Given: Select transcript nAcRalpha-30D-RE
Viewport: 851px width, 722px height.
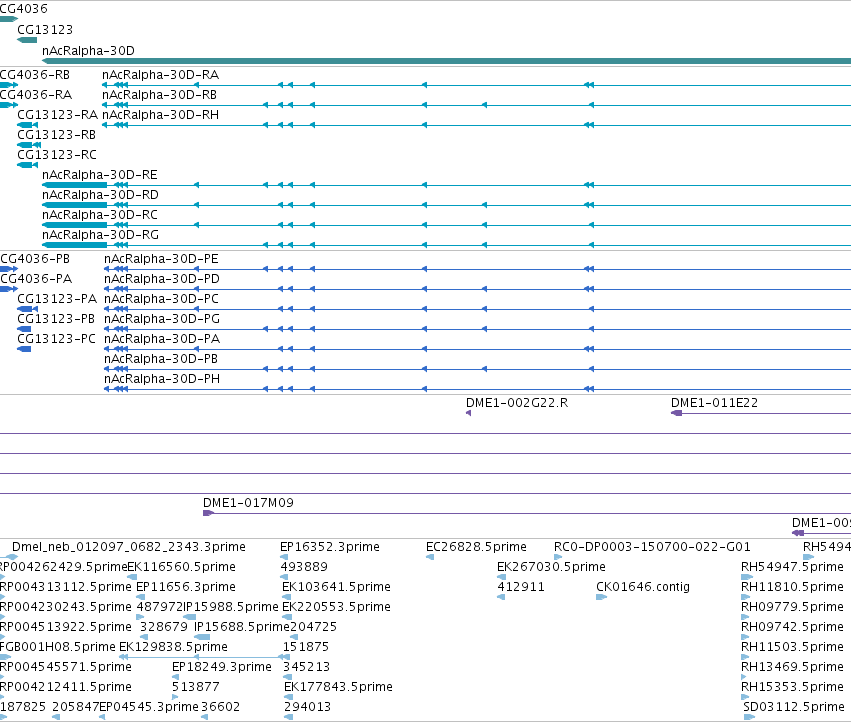Looking at the screenshot, I should [100, 175].
